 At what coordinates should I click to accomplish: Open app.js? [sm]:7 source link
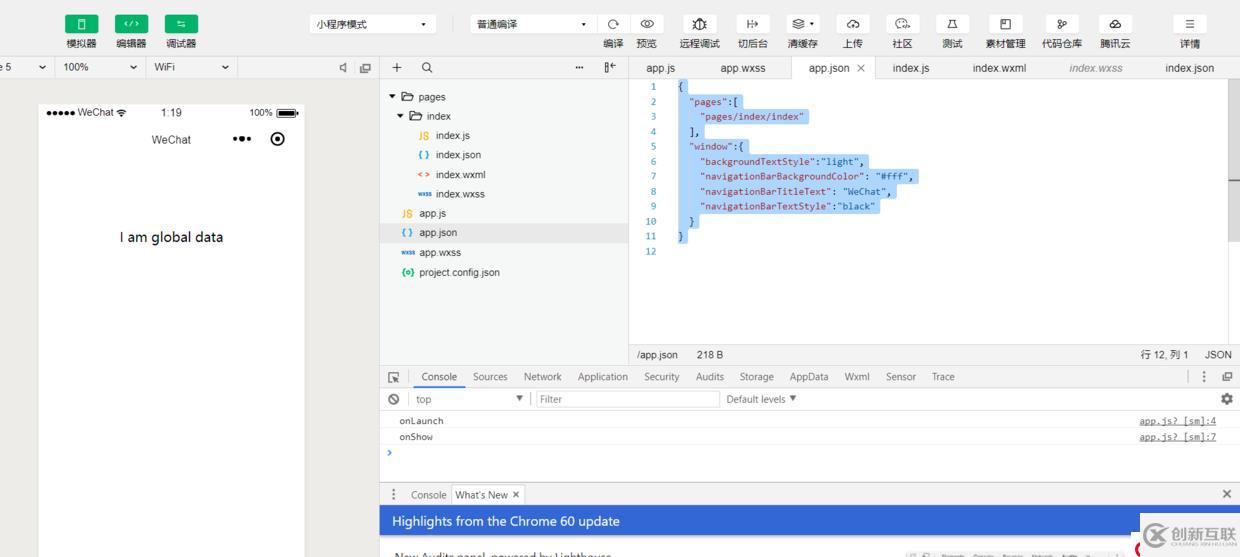pos(1177,437)
